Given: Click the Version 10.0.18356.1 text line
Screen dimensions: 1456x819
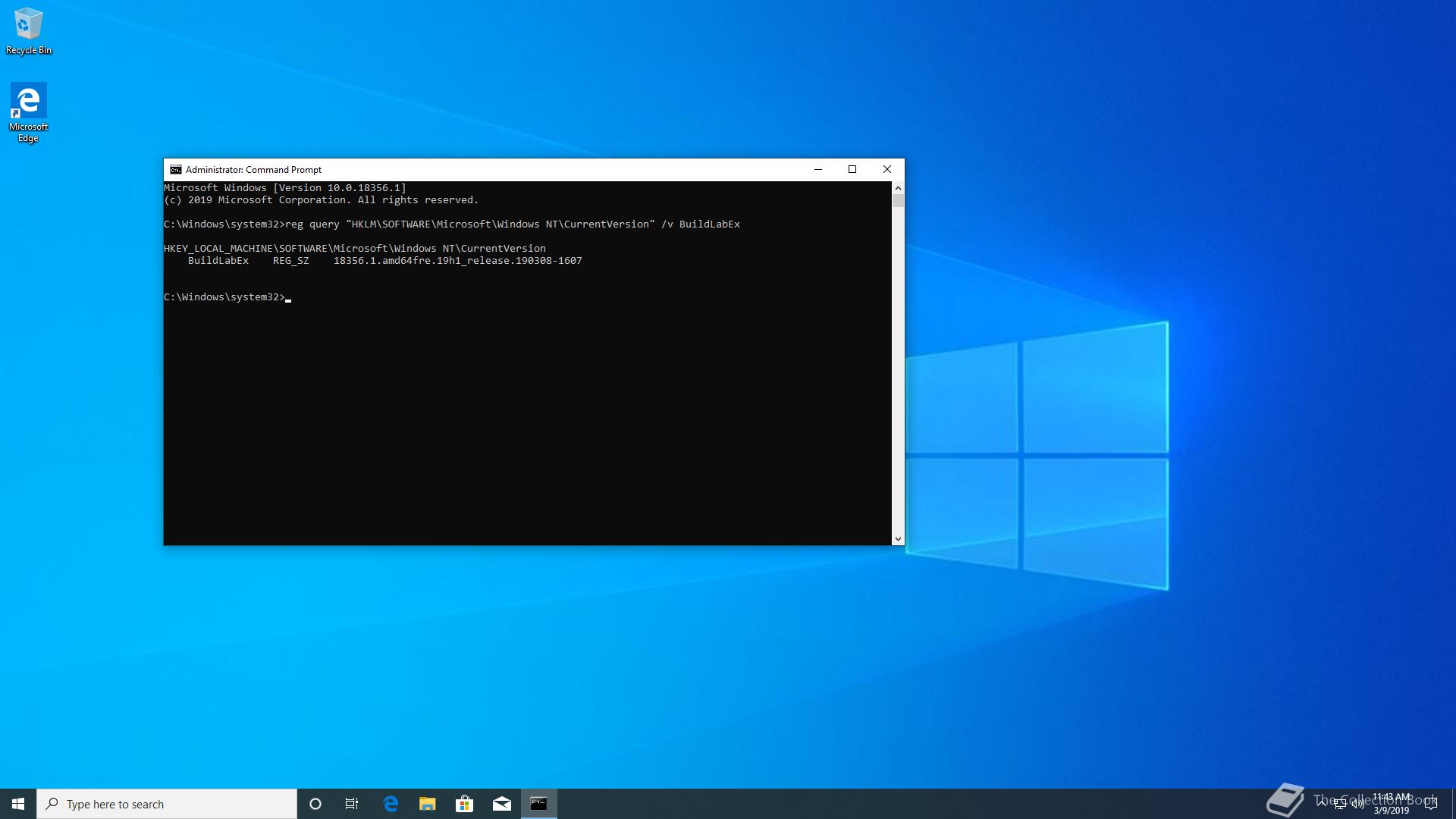Looking at the screenshot, I should coord(285,187).
